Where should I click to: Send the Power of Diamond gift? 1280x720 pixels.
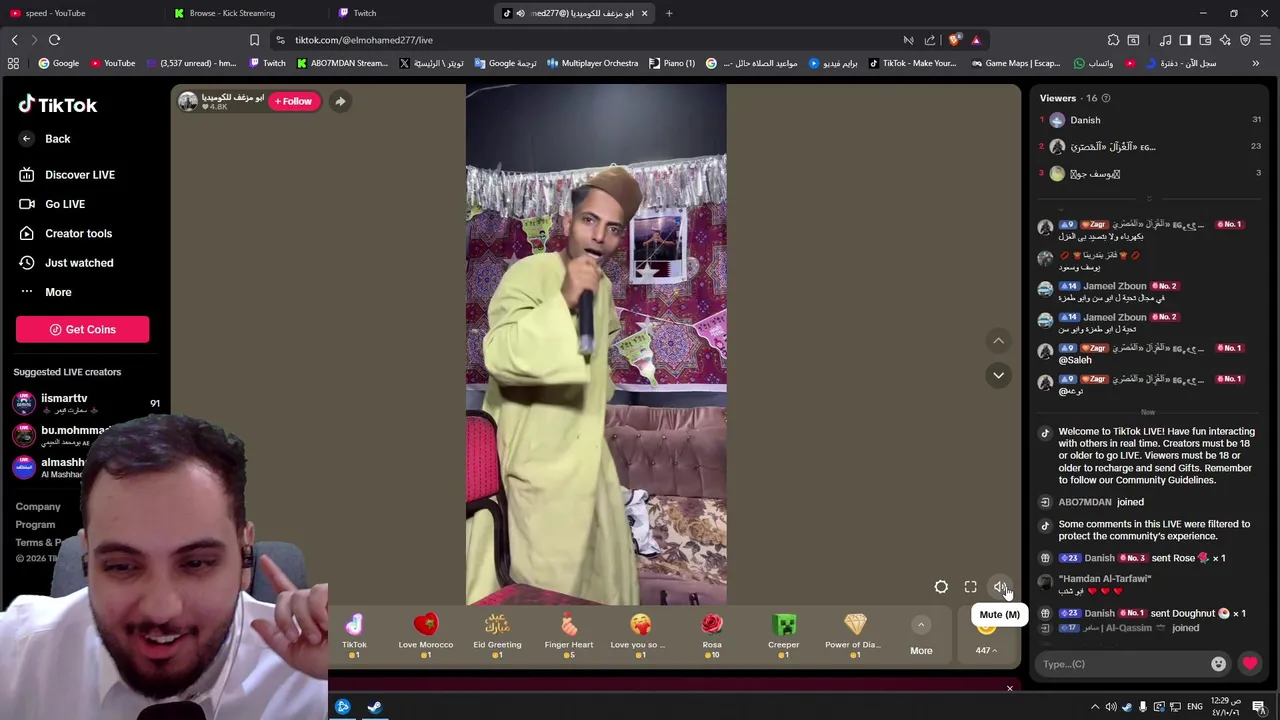(x=855, y=635)
